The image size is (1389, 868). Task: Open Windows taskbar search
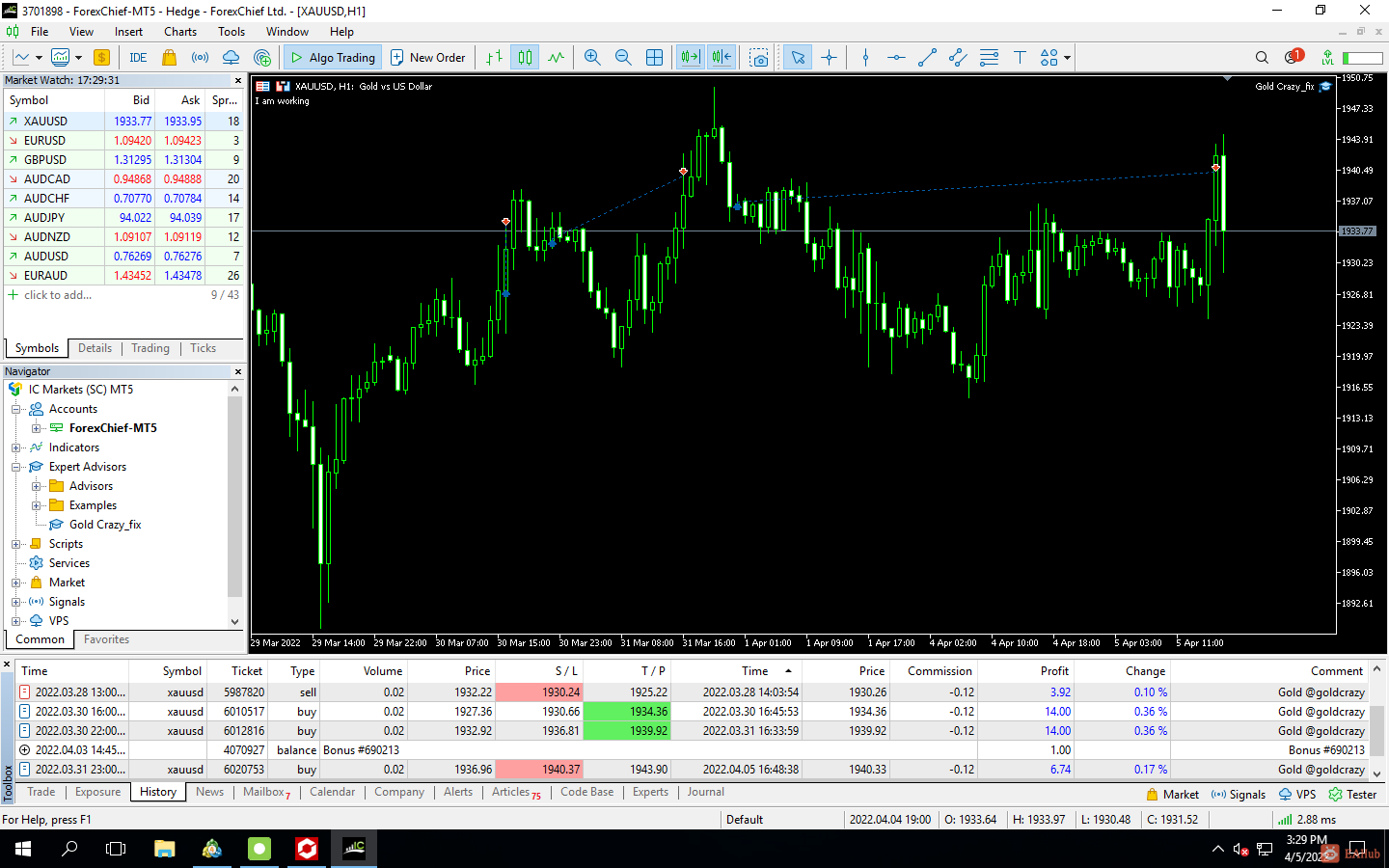(69, 849)
